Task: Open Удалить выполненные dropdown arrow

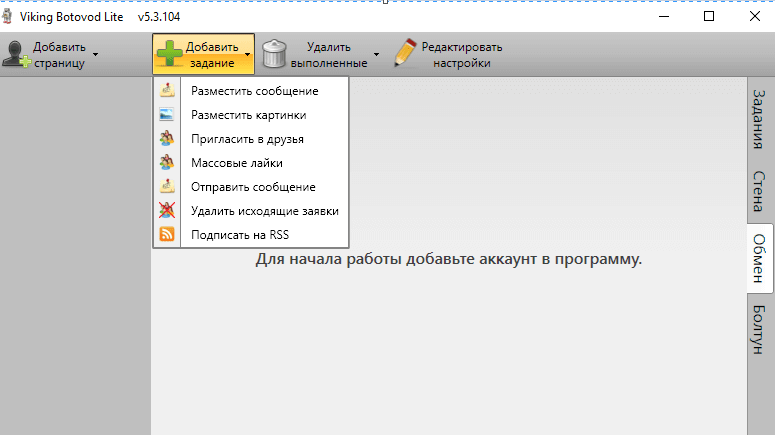Action: (x=377, y=55)
